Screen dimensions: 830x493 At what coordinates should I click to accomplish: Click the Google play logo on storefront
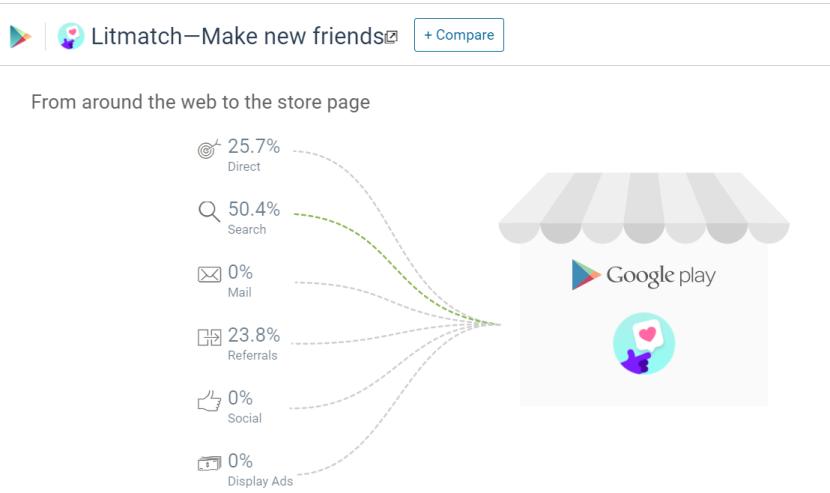tap(643, 275)
